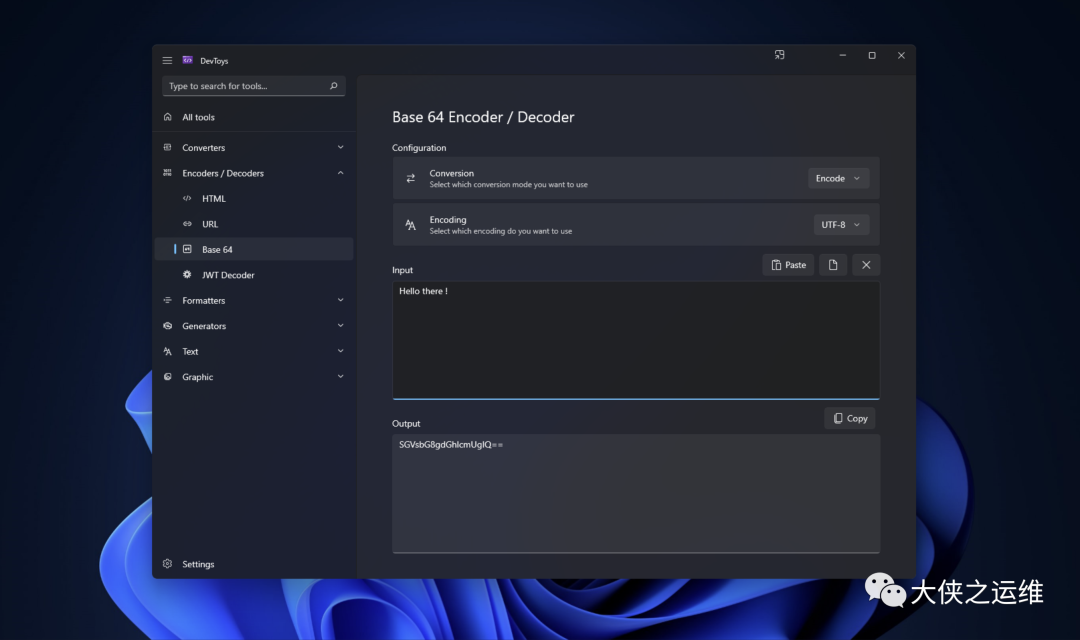1080x640 pixels.
Task: Click the DevToys app logo icon
Action: coord(187,61)
